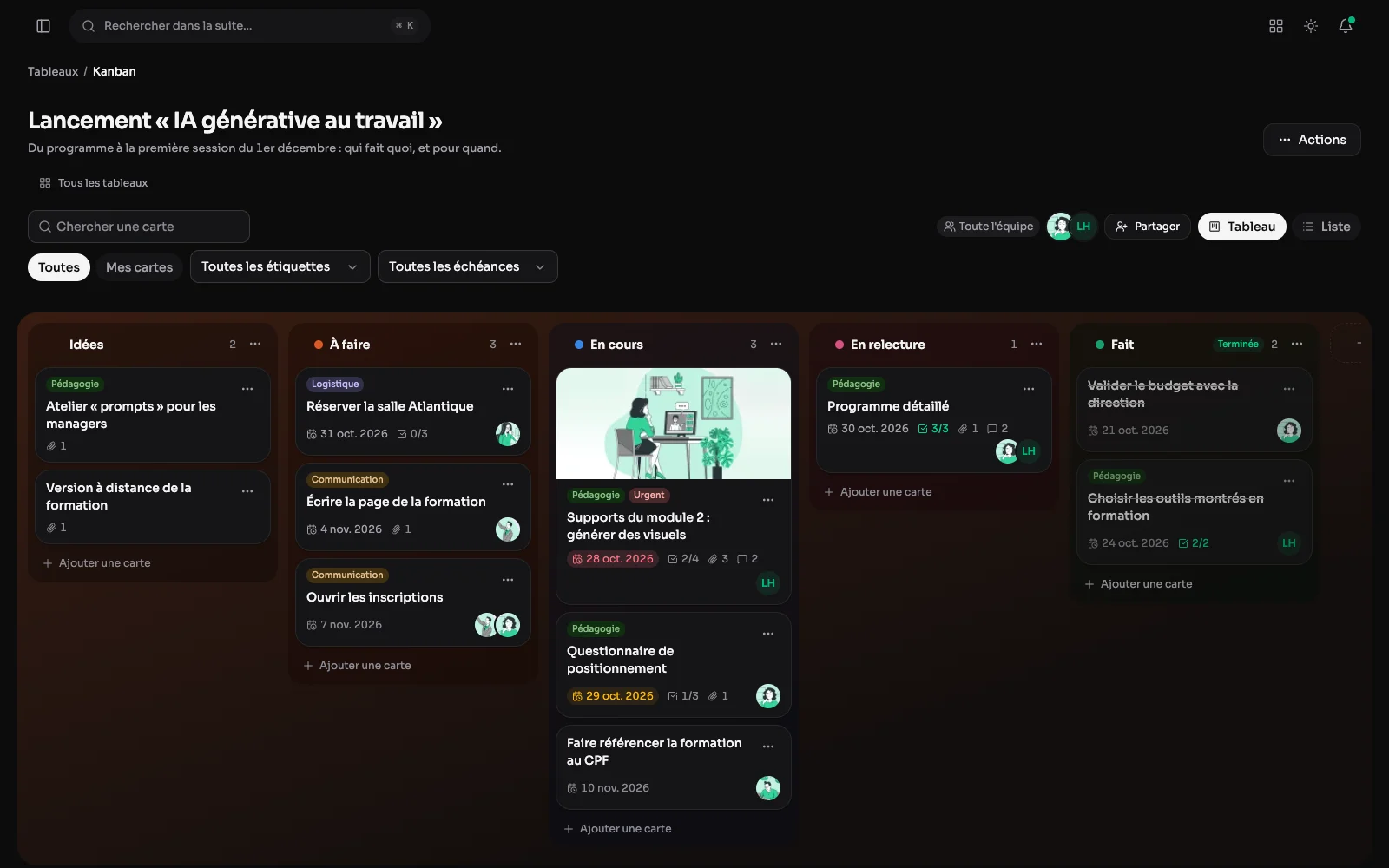Screen dimensions: 1389x868
Task: Open options menu for En relecture column
Action: [x=1037, y=345]
